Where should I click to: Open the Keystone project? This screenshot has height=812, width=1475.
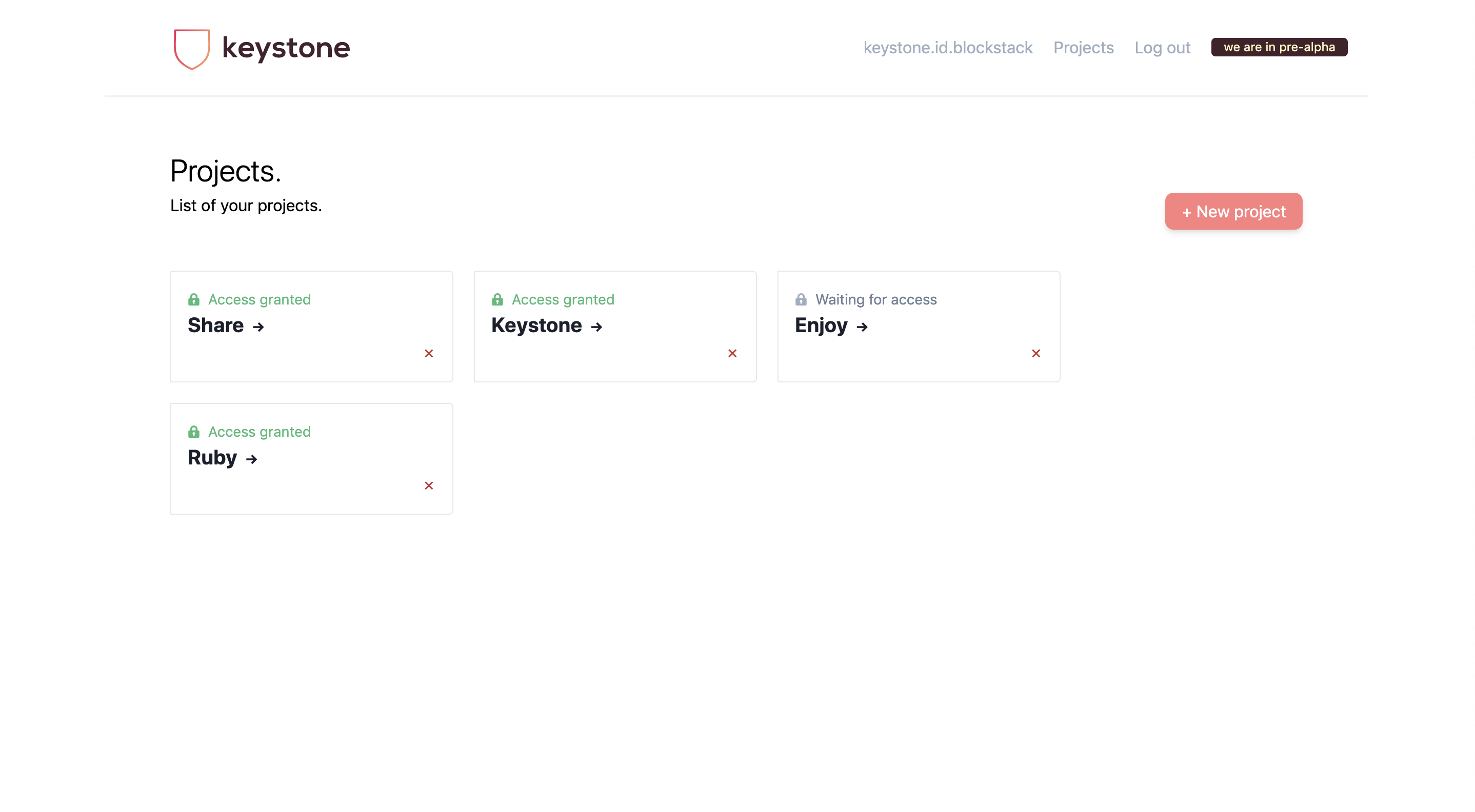(x=536, y=325)
